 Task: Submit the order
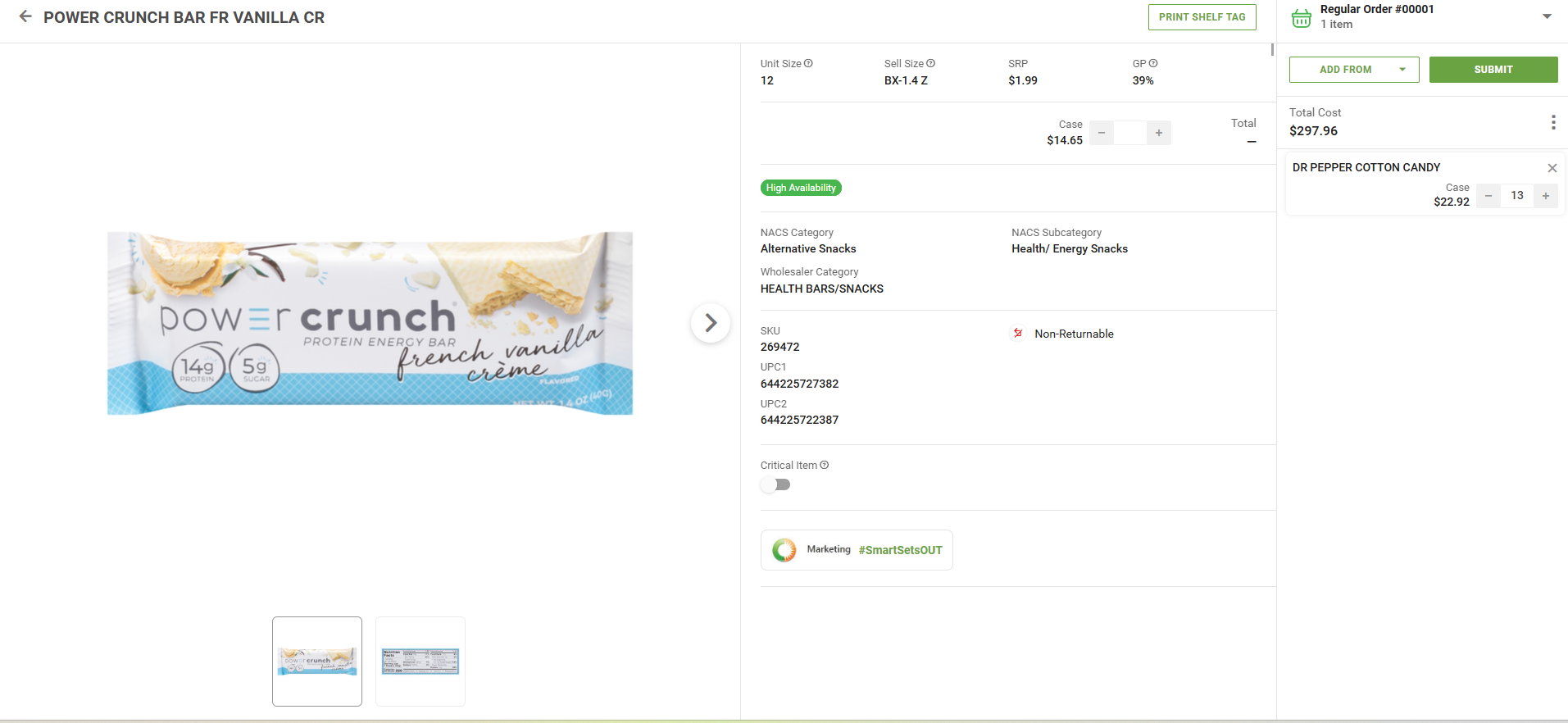point(1493,70)
